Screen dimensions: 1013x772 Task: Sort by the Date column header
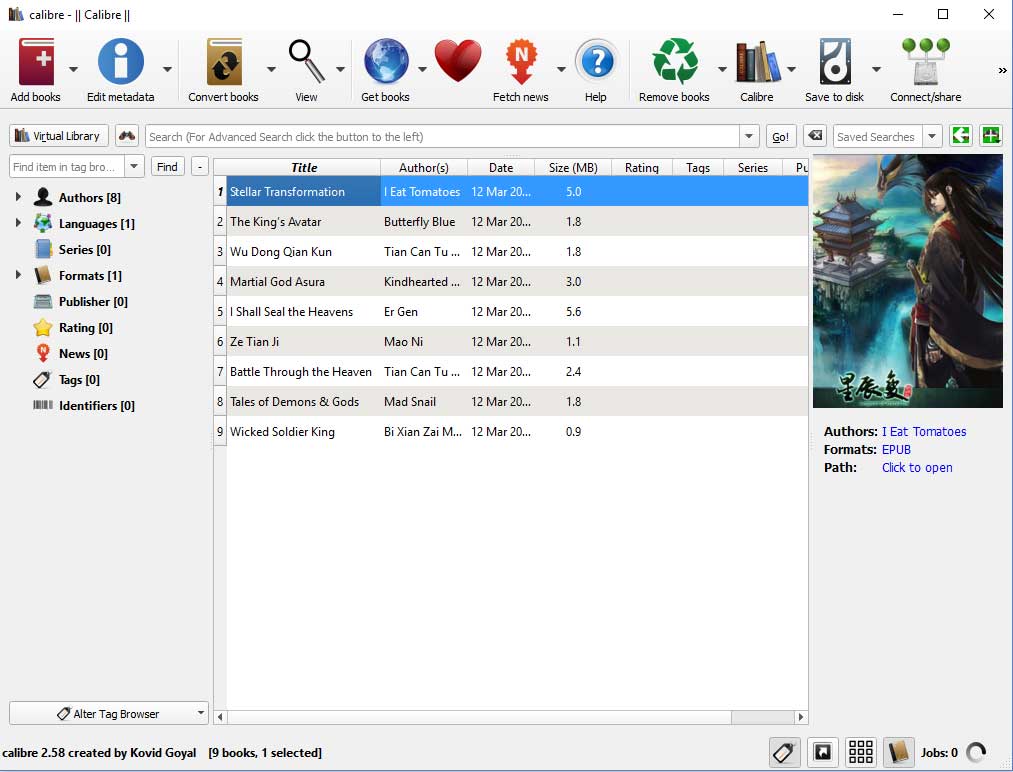click(501, 167)
